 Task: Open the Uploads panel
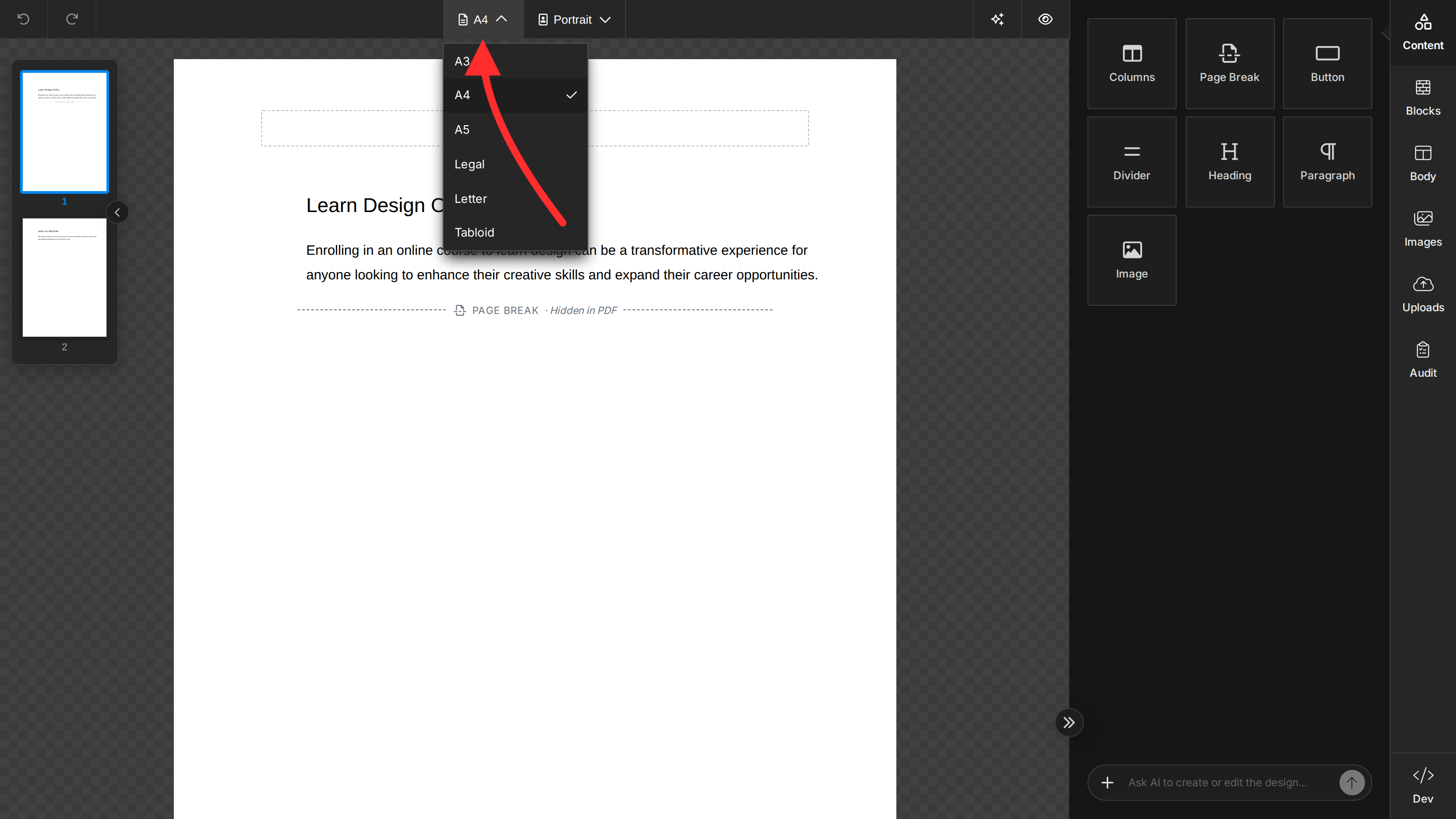pyautogui.click(x=1423, y=294)
